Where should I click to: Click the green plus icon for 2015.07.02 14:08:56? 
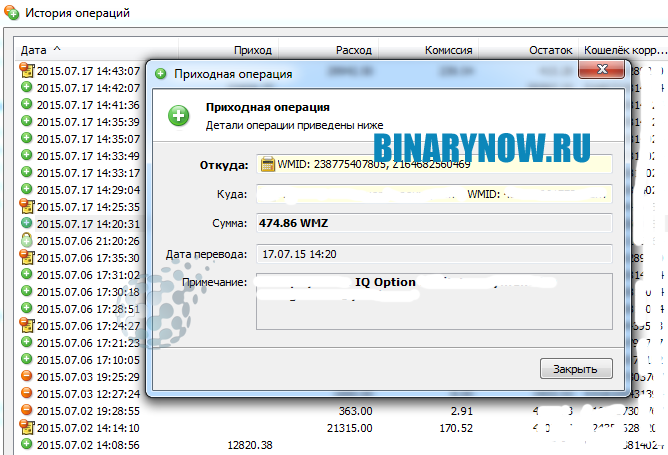26,444
